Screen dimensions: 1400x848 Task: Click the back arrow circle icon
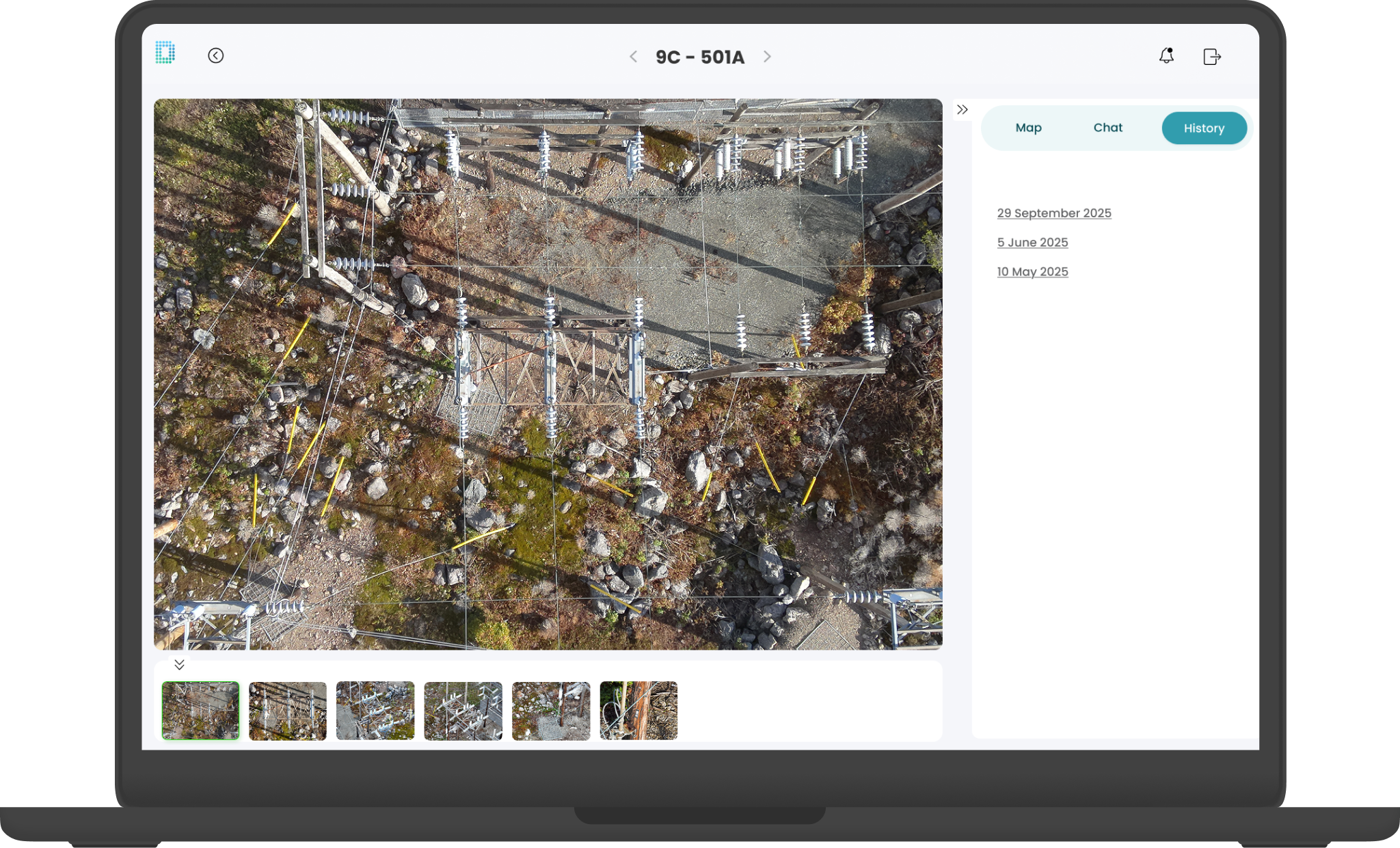tap(215, 56)
